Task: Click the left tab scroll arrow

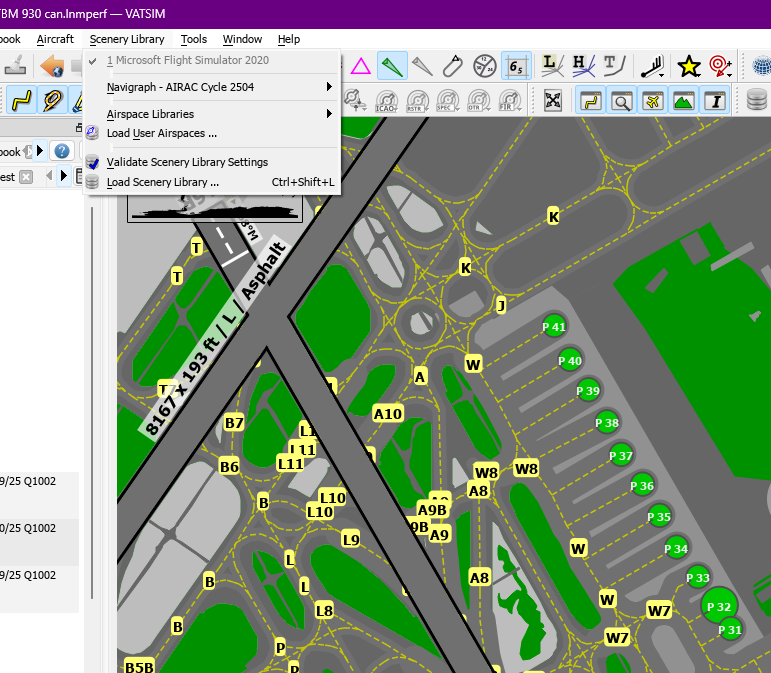Action: coord(49,176)
